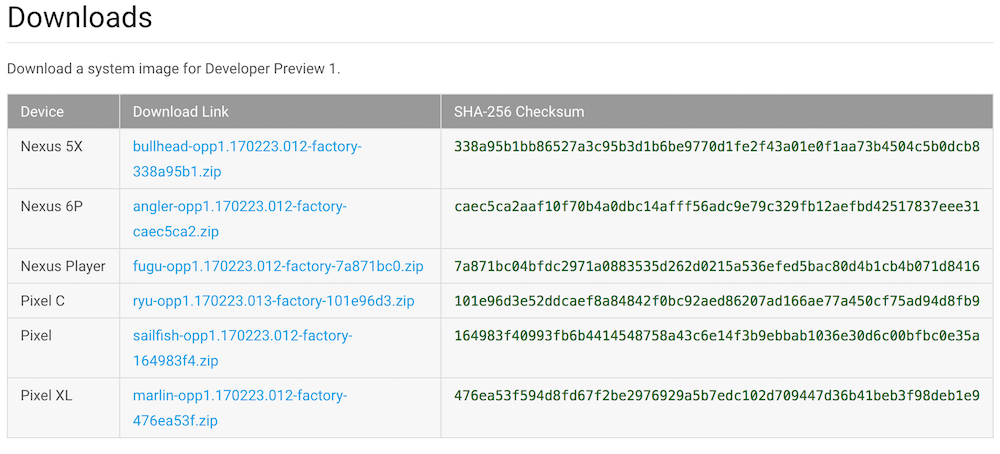Click the checksum starting with 338a95b1
This screenshot has width=1000, height=454.
(716, 147)
